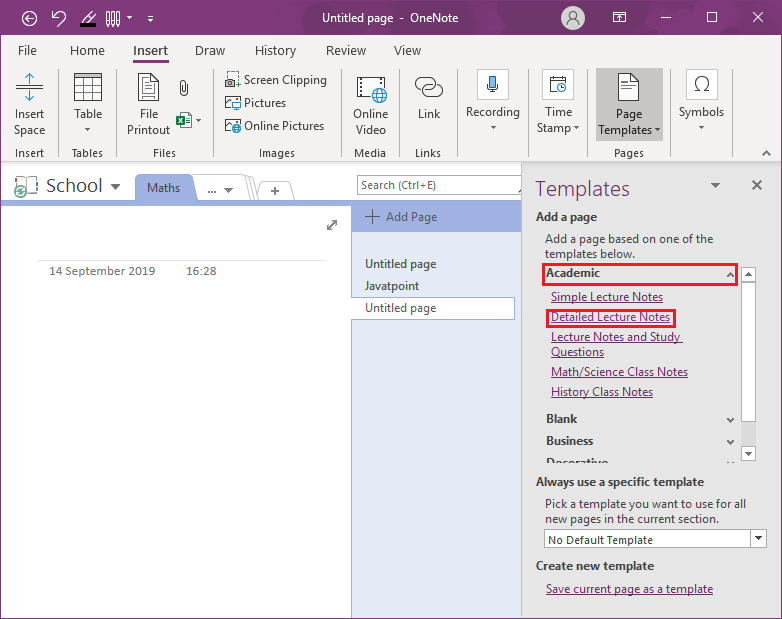This screenshot has width=782, height=619.
Task: Open the Spreadsheet dropdown arrow
Action: (198, 120)
